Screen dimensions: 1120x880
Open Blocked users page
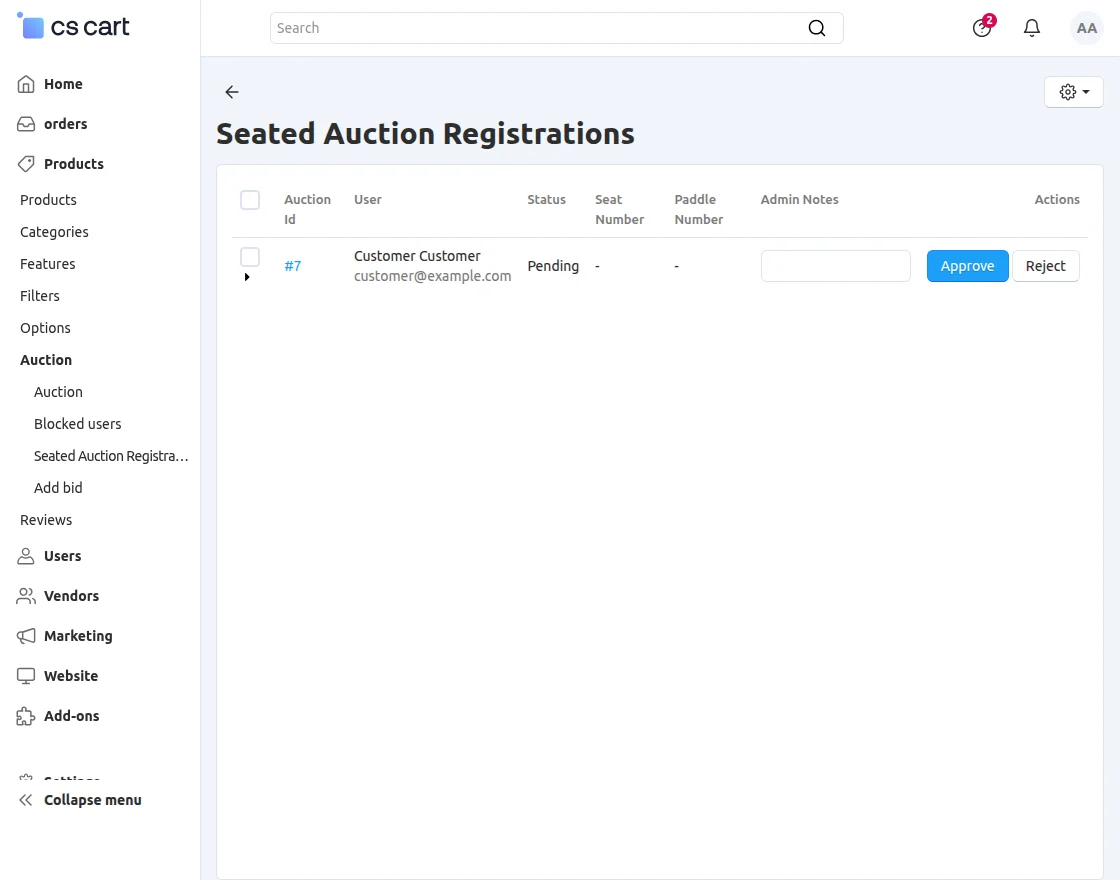click(x=77, y=424)
